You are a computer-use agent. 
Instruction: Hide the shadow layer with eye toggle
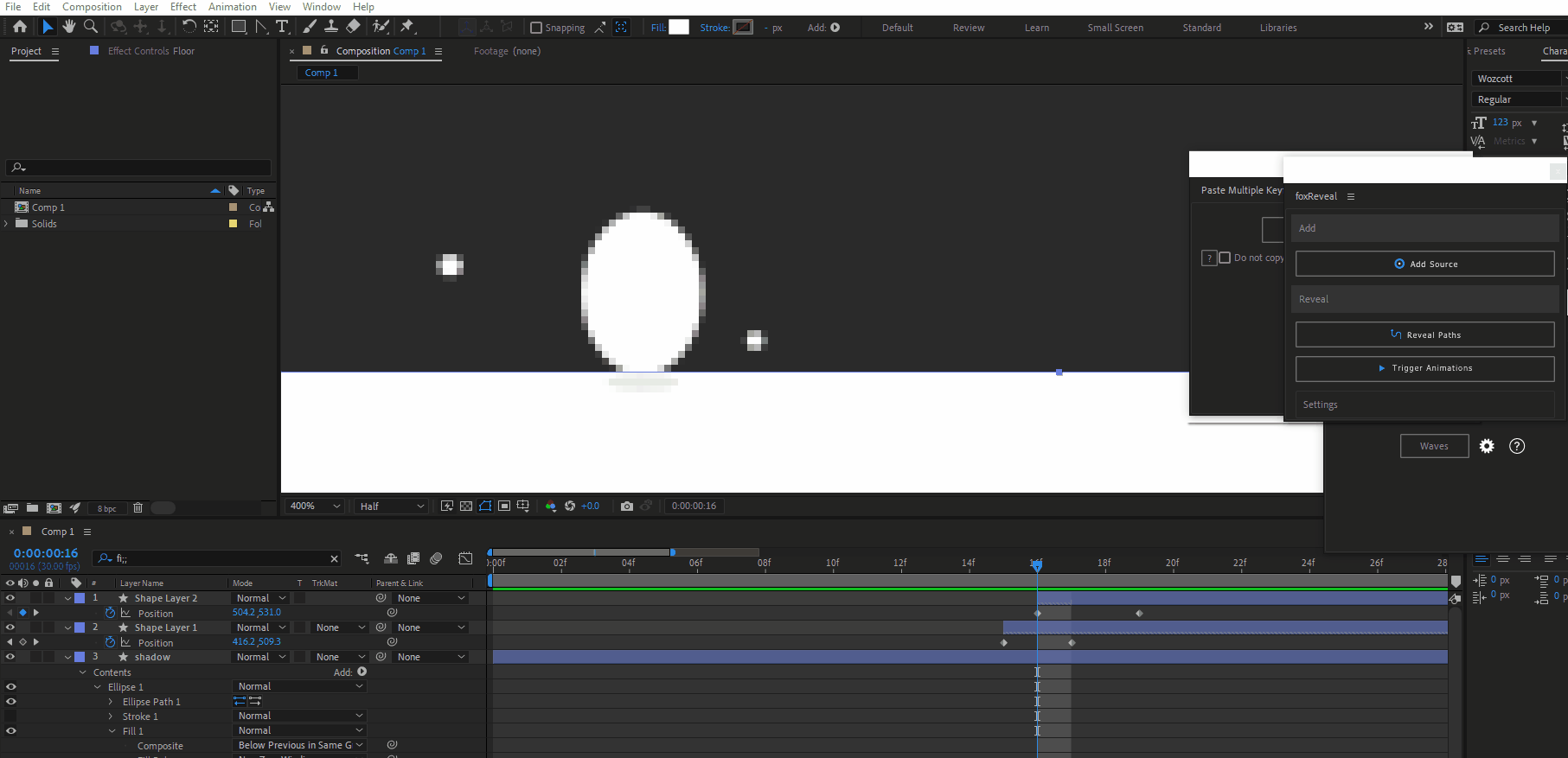click(10, 657)
